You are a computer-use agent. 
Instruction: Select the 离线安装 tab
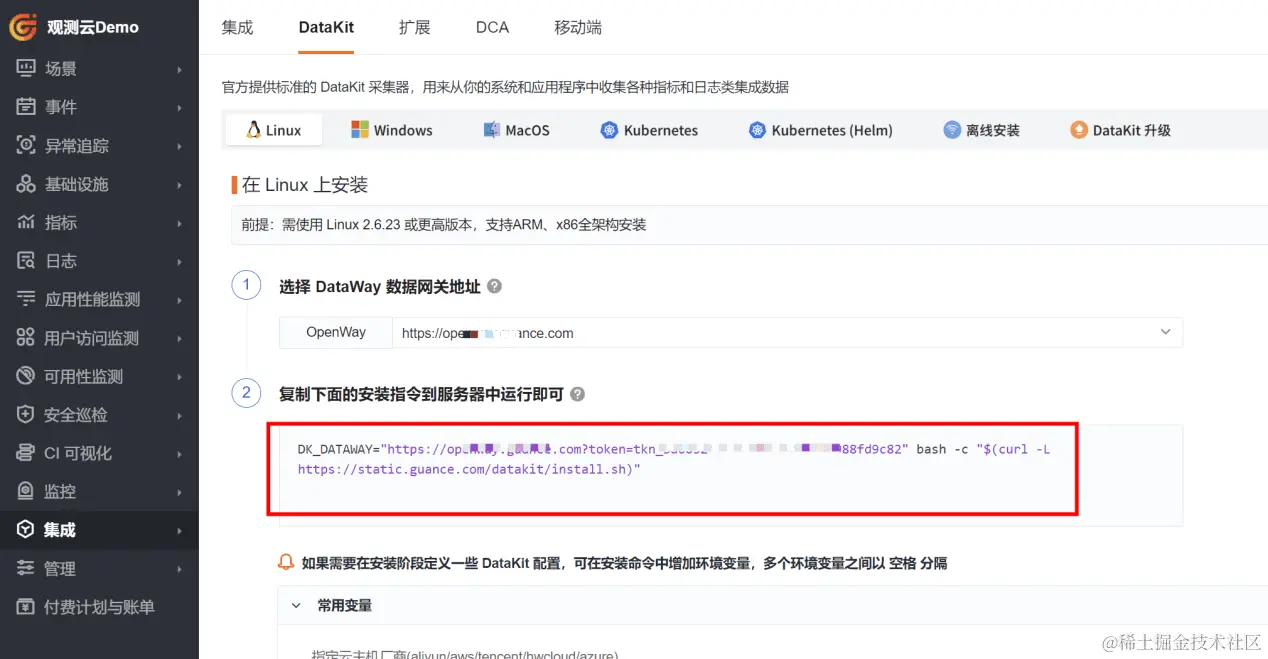[x=981, y=130]
